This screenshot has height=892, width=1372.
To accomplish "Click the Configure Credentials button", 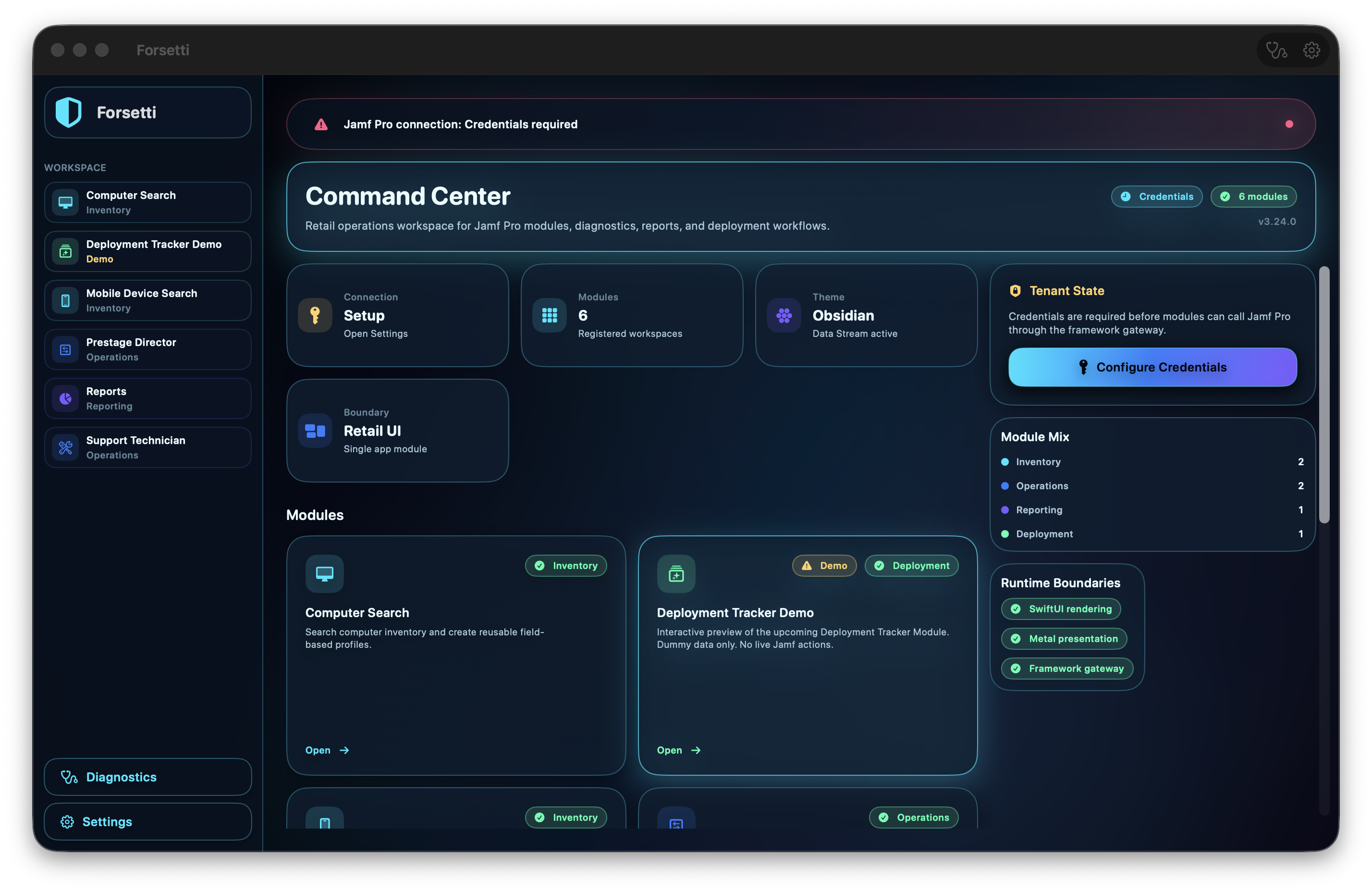I will pos(1152,367).
